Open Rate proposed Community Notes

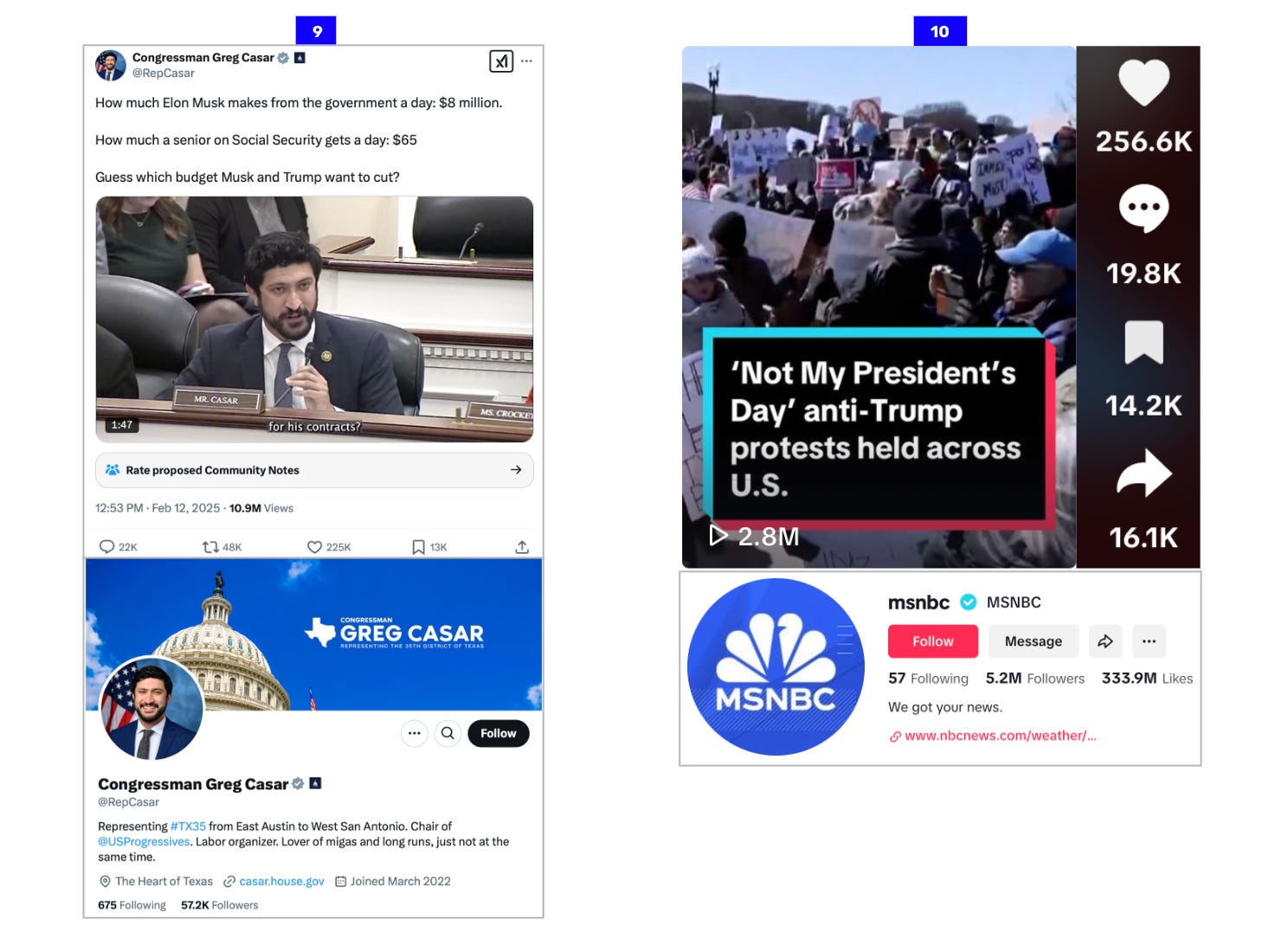(x=314, y=470)
